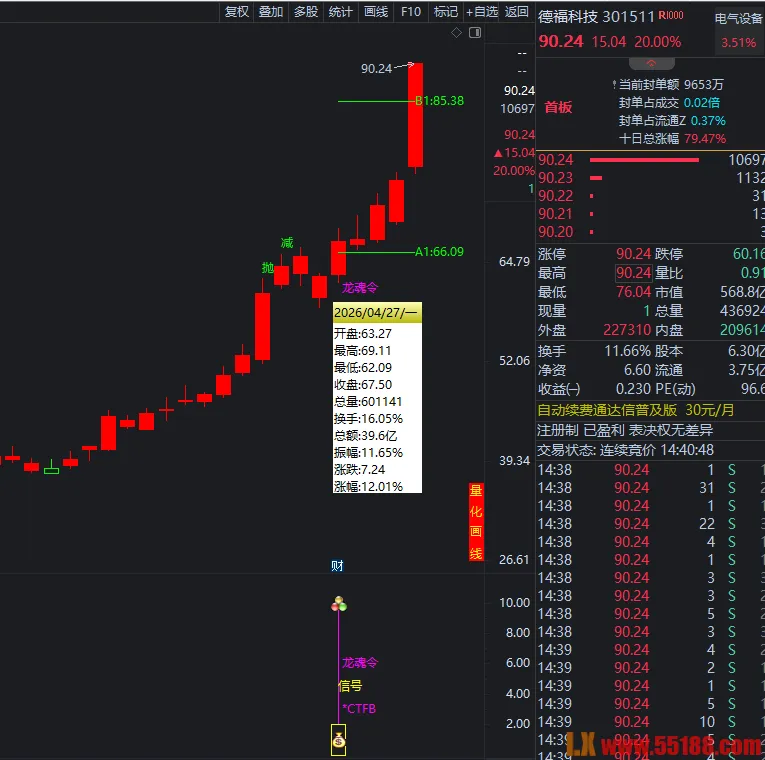Toggle the side panel layout icon

click(x=475, y=33)
